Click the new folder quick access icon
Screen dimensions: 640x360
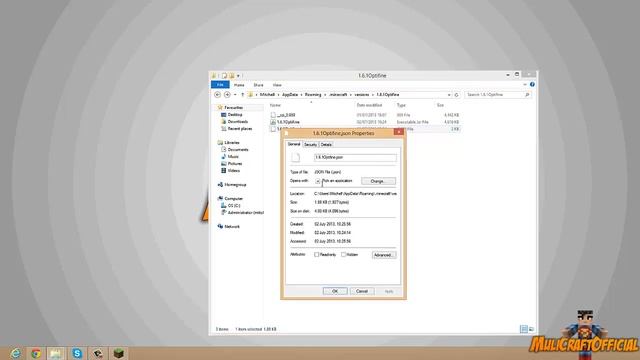[x=231, y=76]
